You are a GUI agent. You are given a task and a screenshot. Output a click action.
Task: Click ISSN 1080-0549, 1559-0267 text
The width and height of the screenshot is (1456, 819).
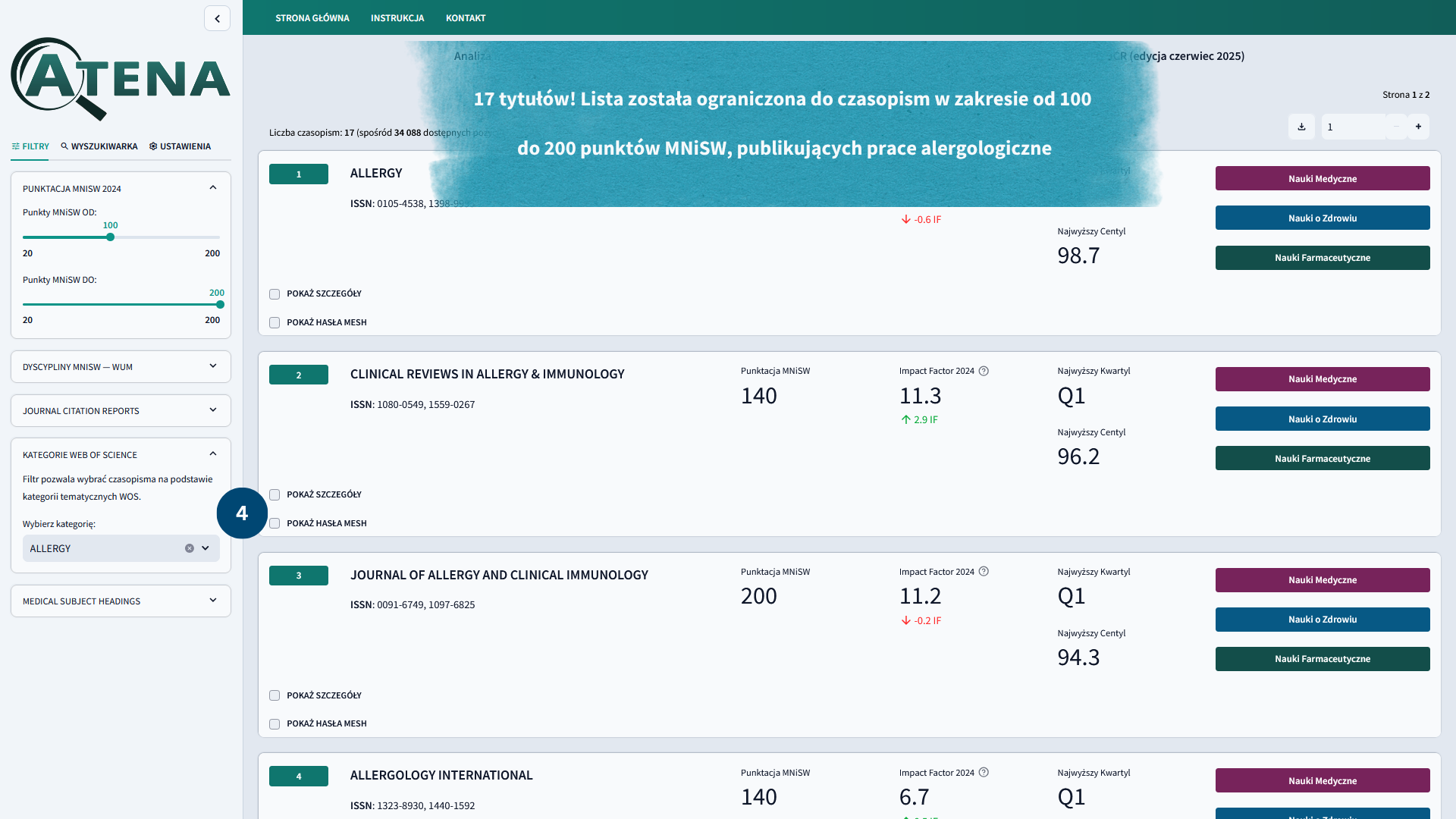coord(413,404)
